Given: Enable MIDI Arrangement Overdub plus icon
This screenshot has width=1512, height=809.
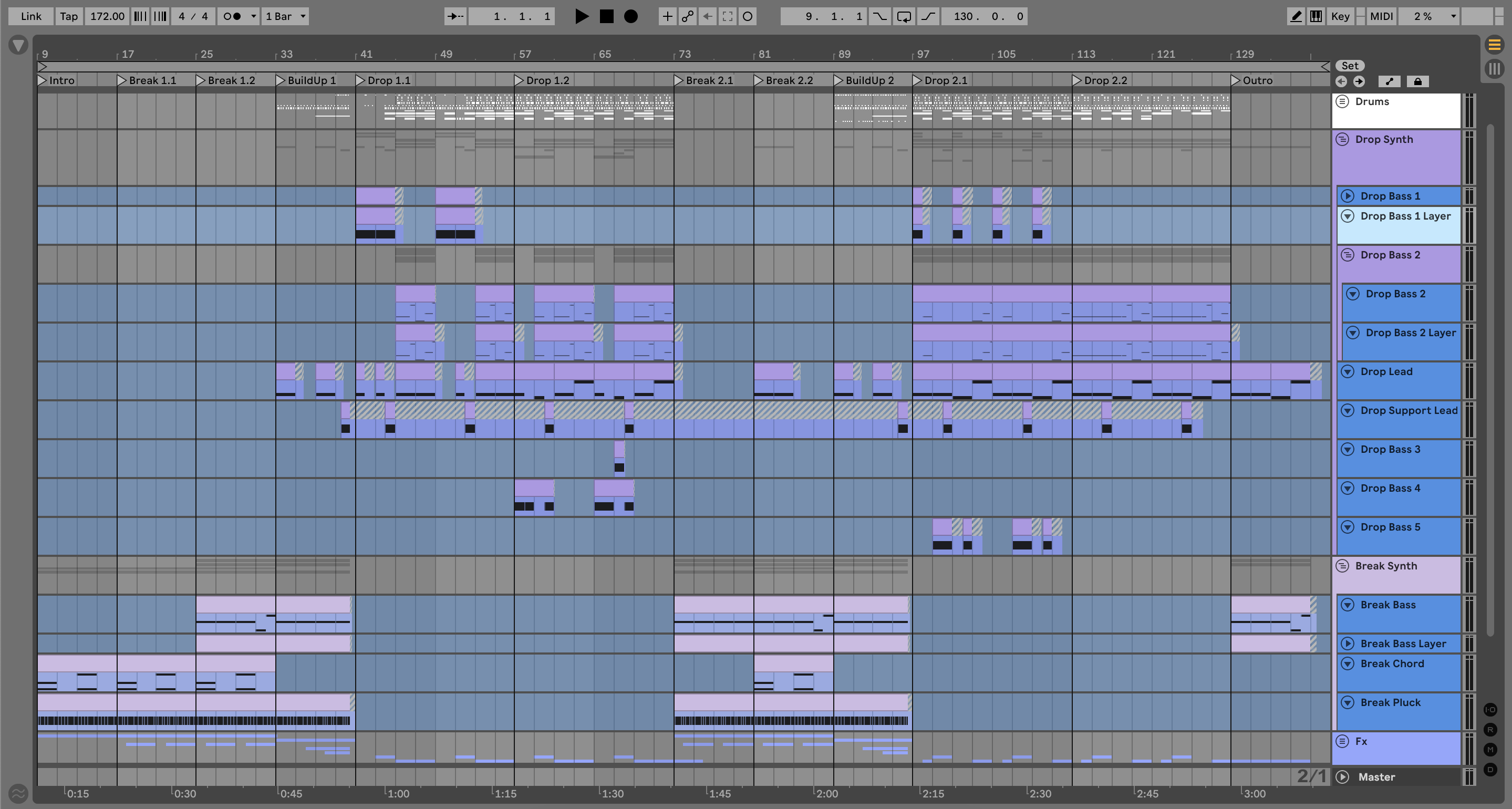Looking at the screenshot, I should point(667,16).
